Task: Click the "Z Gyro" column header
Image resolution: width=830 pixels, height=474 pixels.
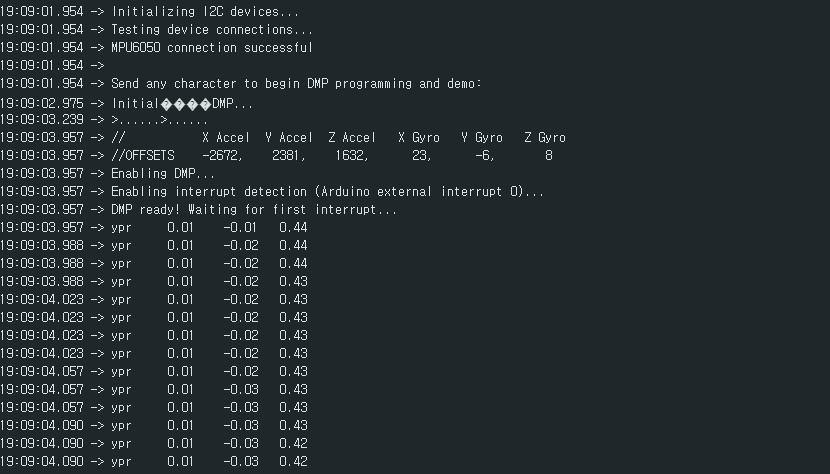Action: click(545, 138)
